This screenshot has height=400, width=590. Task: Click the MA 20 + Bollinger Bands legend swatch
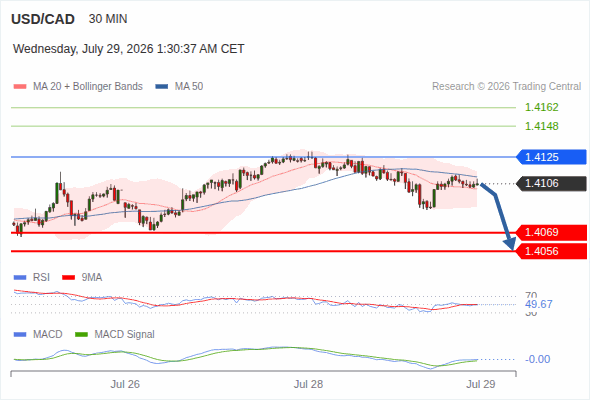pos(20,87)
